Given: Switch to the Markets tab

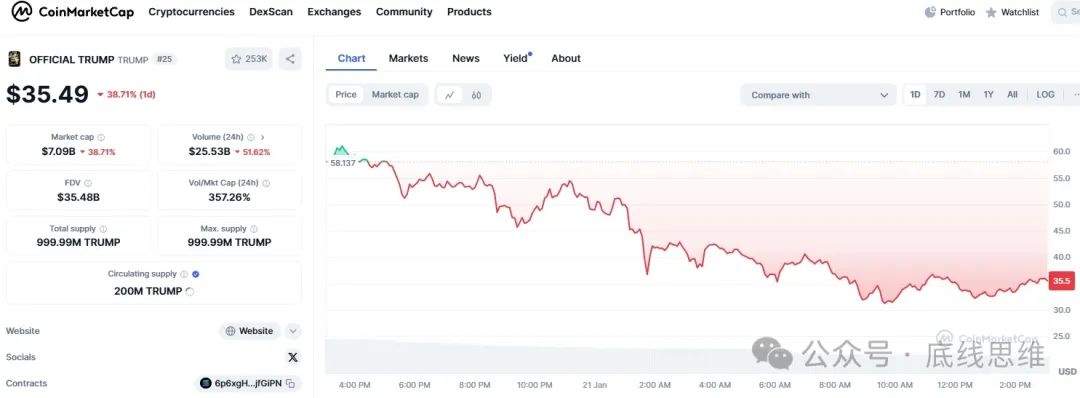Looking at the screenshot, I should [x=408, y=59].
